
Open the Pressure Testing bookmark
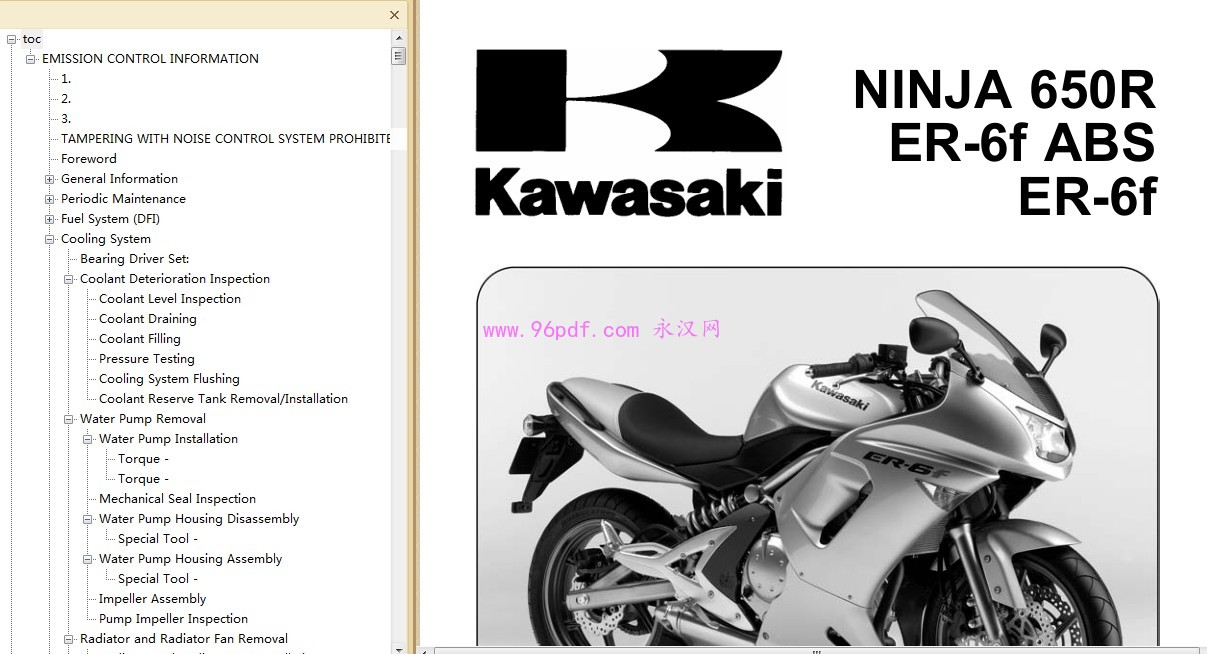point(147,359)
